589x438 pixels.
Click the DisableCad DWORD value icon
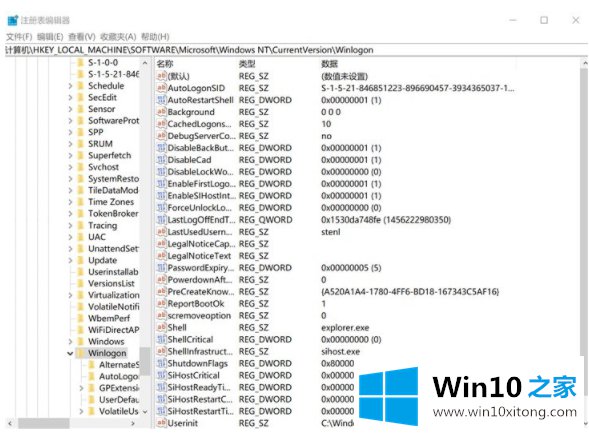click(161, 160)
